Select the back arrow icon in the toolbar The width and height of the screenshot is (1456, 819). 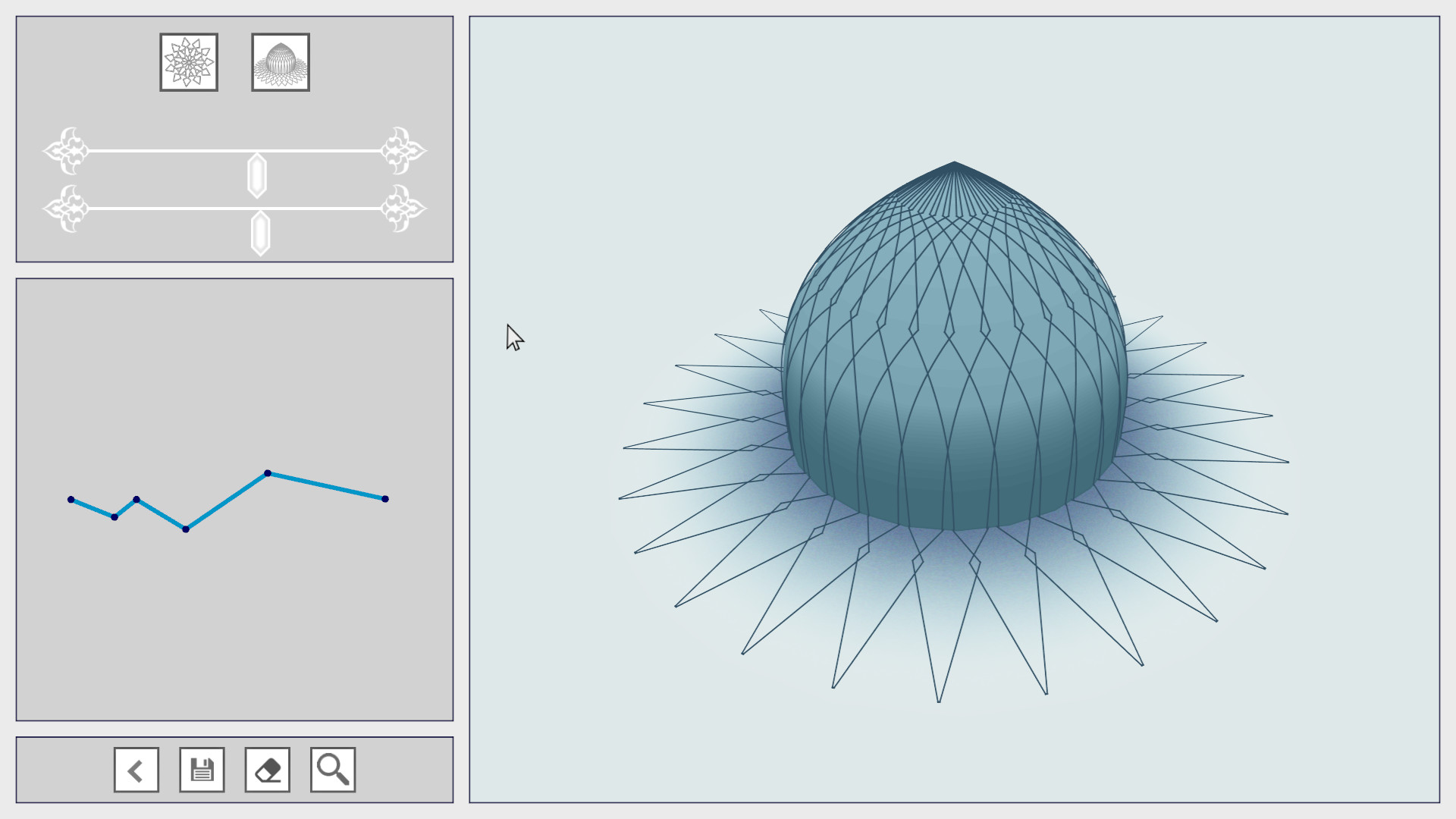pos(136,769)
